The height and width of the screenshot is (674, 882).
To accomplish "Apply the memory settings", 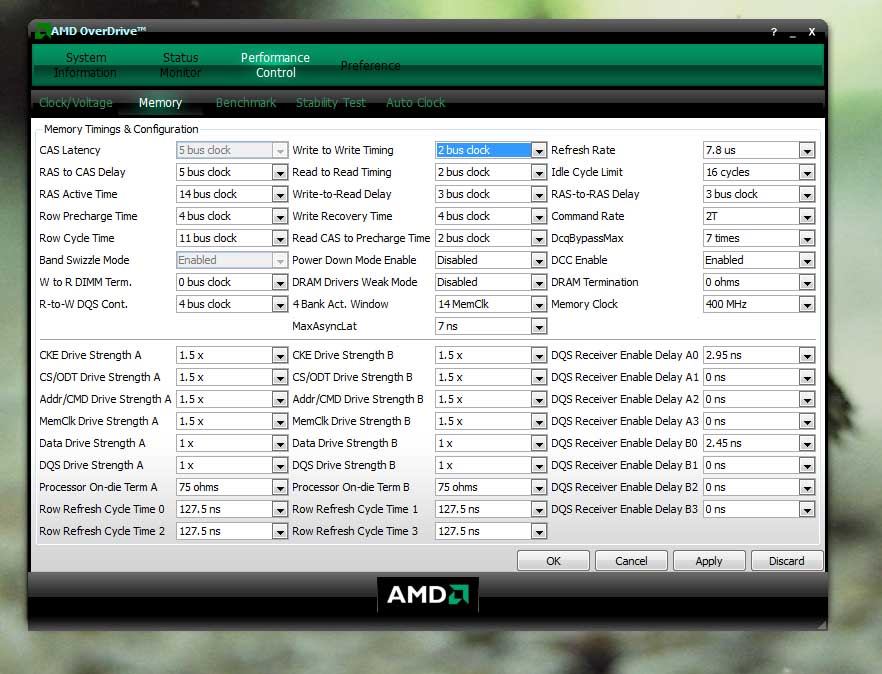I will coord(709,561).
